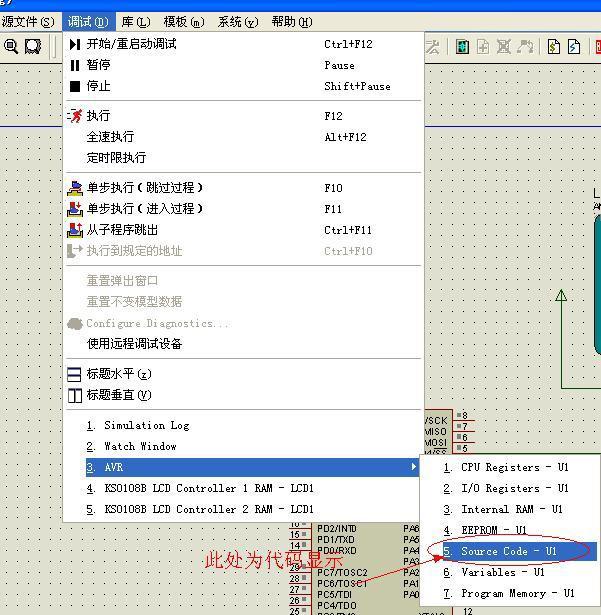The width and height of the screenshot is (601, 615).
Task: Expand the AVR submenu arrow
Action: coord(413,467)
